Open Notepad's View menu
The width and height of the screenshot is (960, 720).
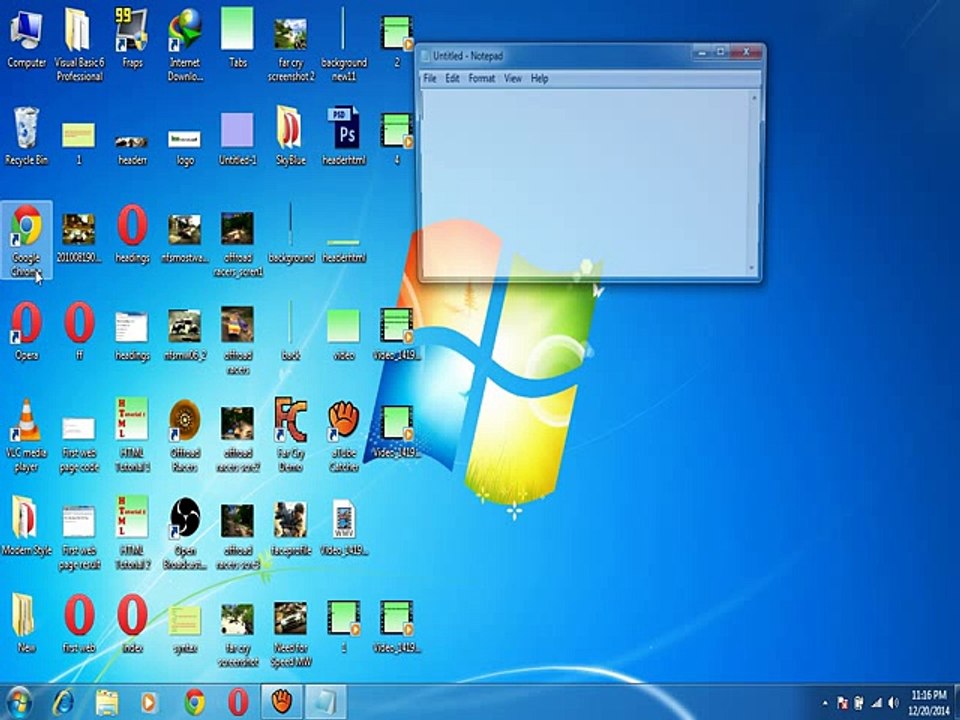coord(513,78)
